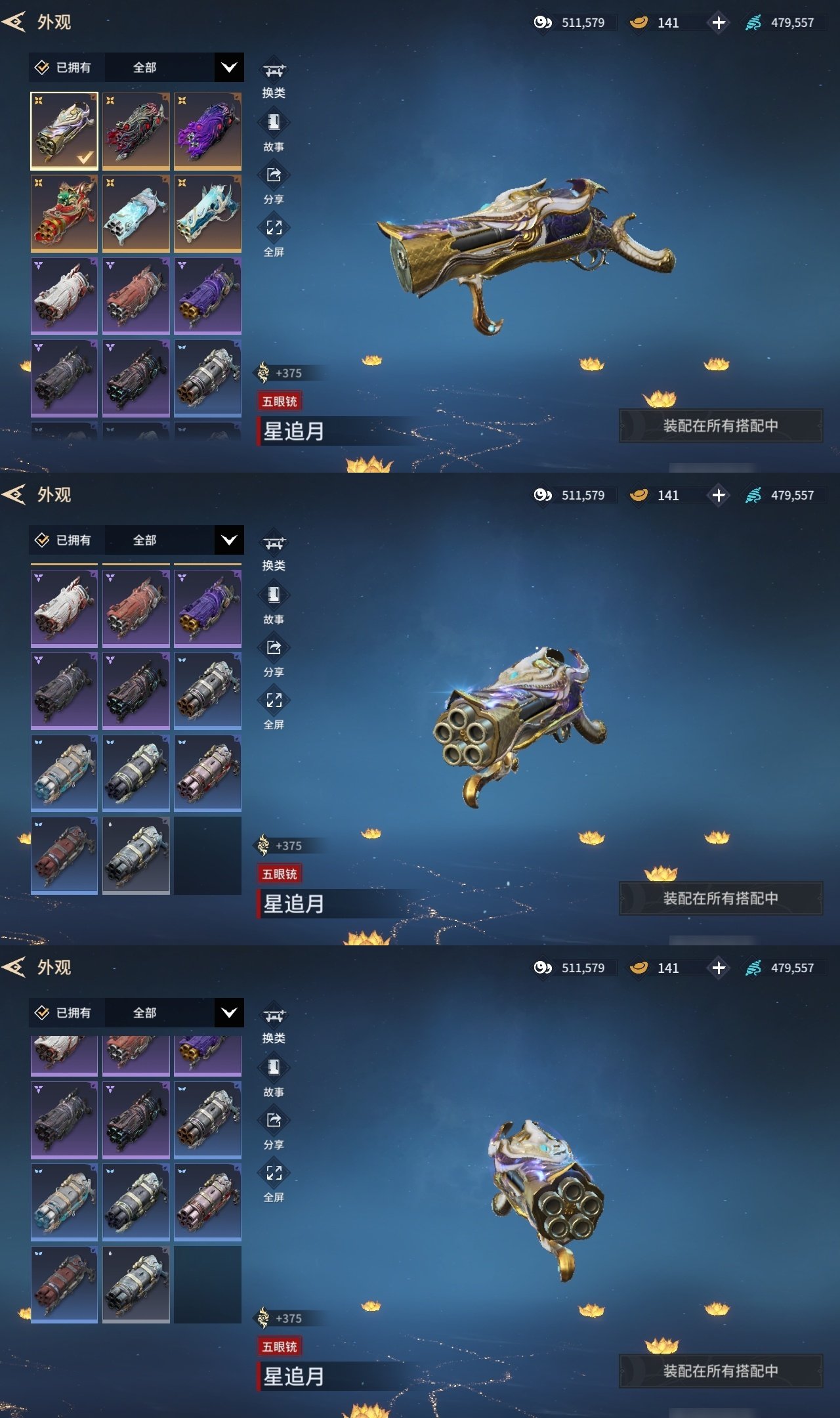Select the bright purple gold-framed gun skin thumbnail
840x1418 pixels.
tap(207, 131)
